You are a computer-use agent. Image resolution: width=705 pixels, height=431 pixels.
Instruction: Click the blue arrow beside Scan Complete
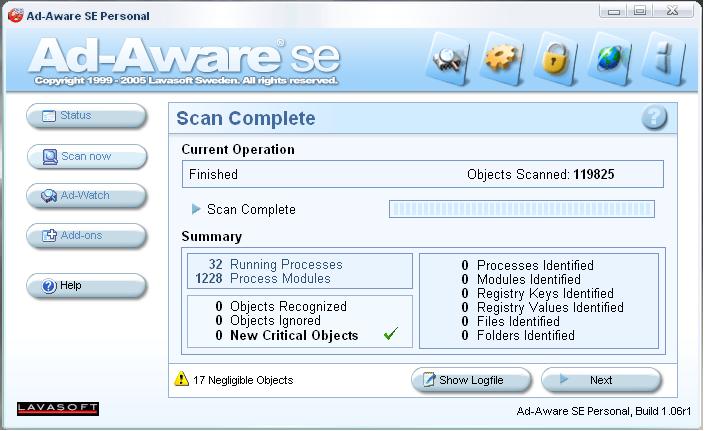point(196,209)
